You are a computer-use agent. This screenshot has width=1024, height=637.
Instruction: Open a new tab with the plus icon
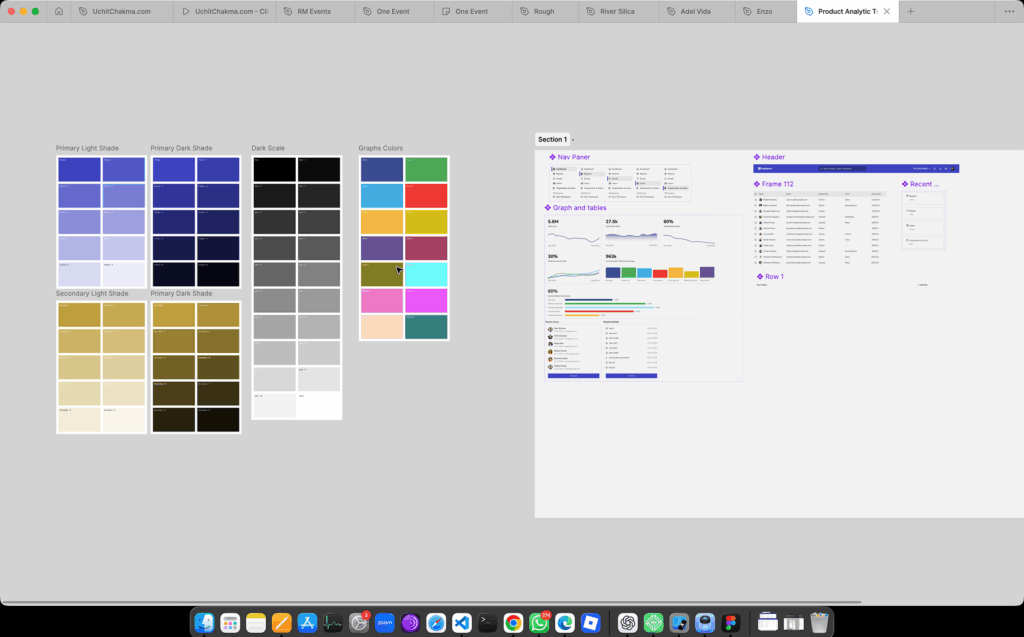910,11
